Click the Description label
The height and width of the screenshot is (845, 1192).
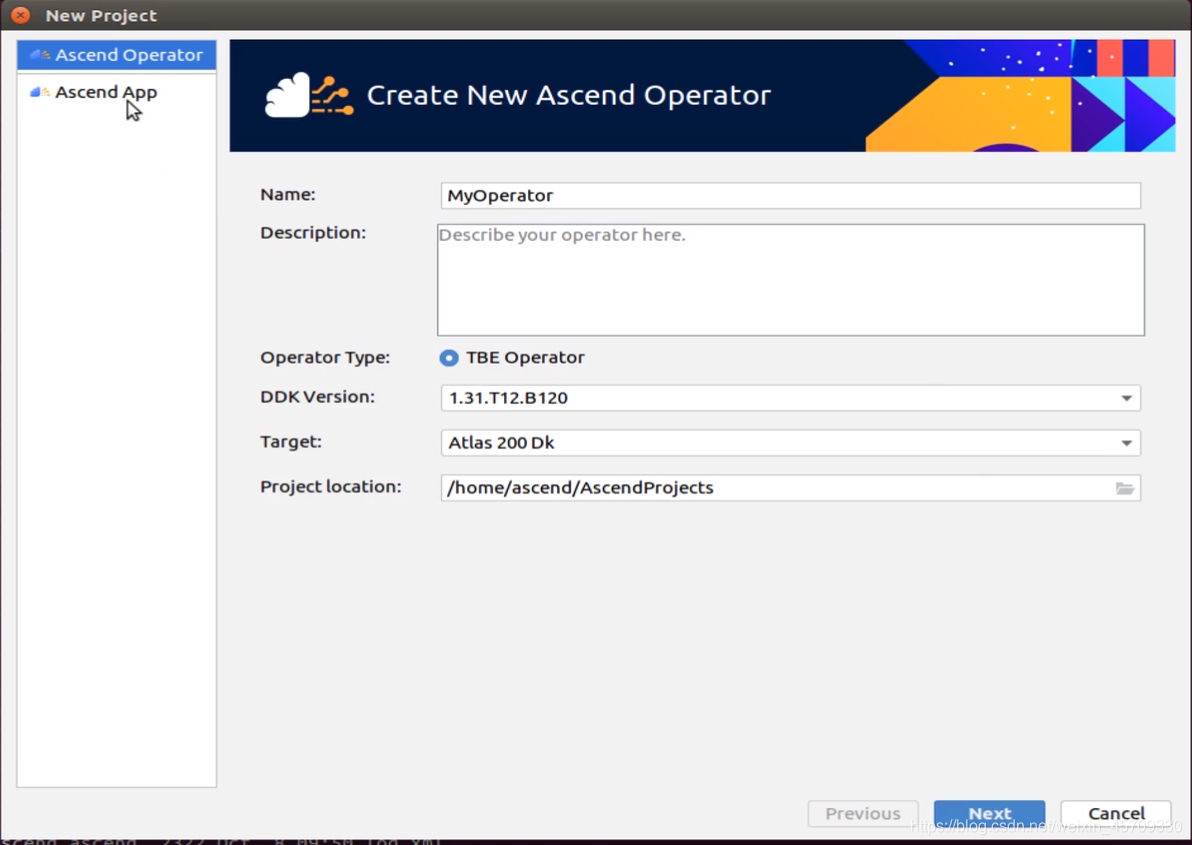(x=312, y=233)
